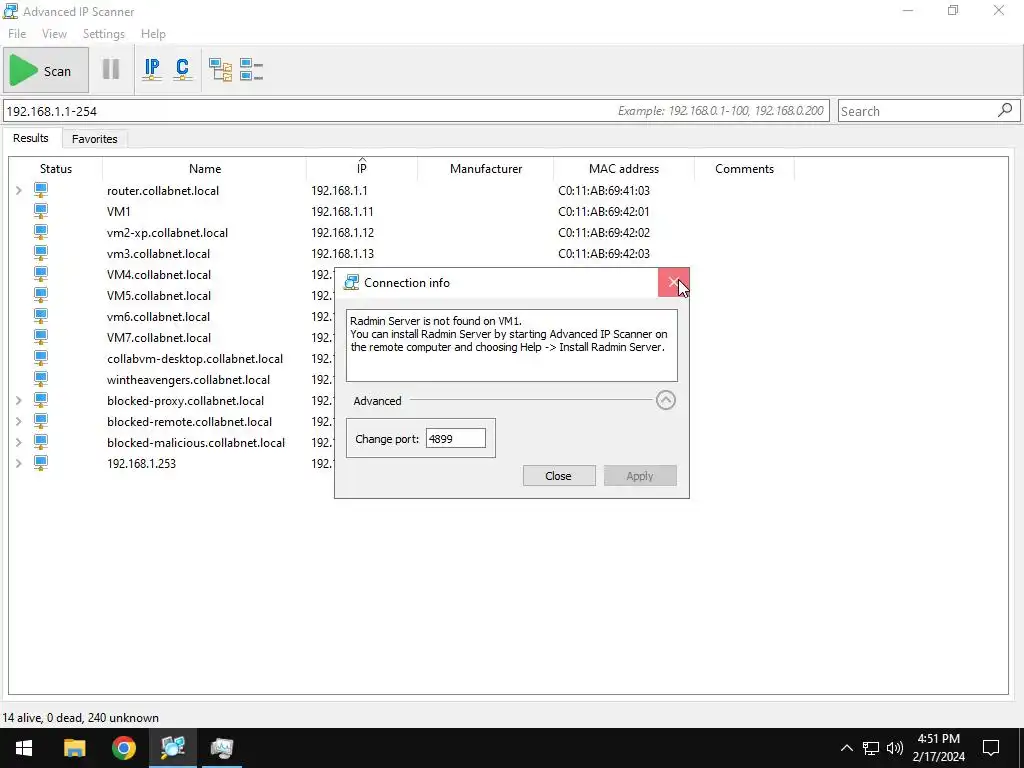Sort by the MAC address column header
Screen dimensions: 1024x768
(x=624, y=168)
